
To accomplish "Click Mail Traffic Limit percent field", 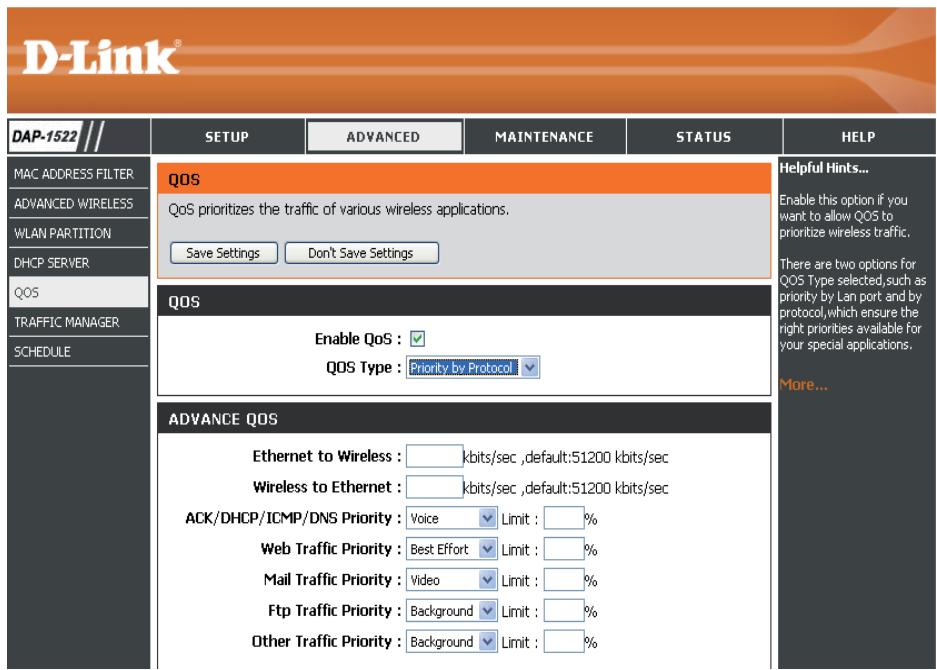I will tap(564, 580).
